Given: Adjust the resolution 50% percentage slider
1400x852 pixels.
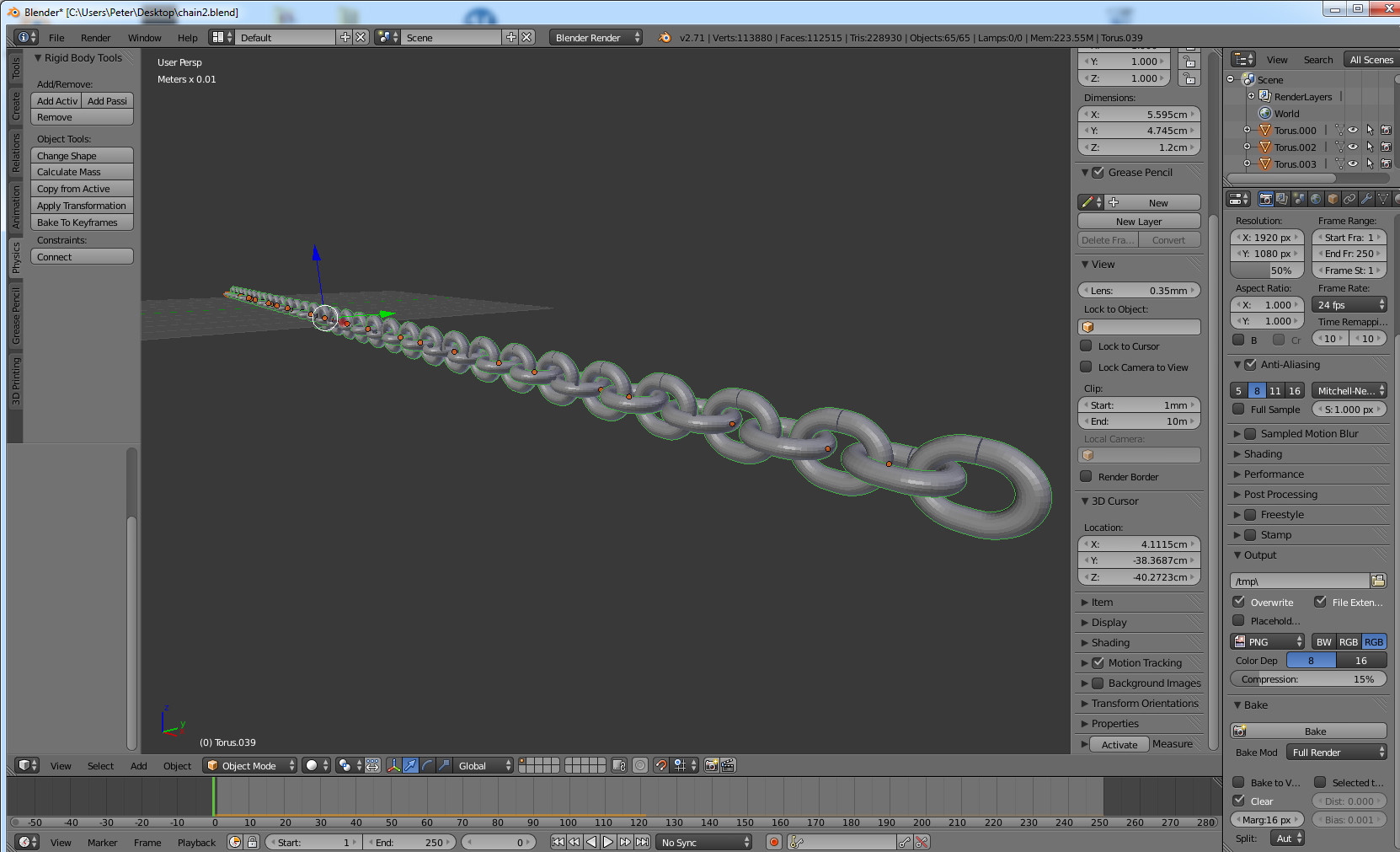Looking at the screenshot, I should 1267,271.
